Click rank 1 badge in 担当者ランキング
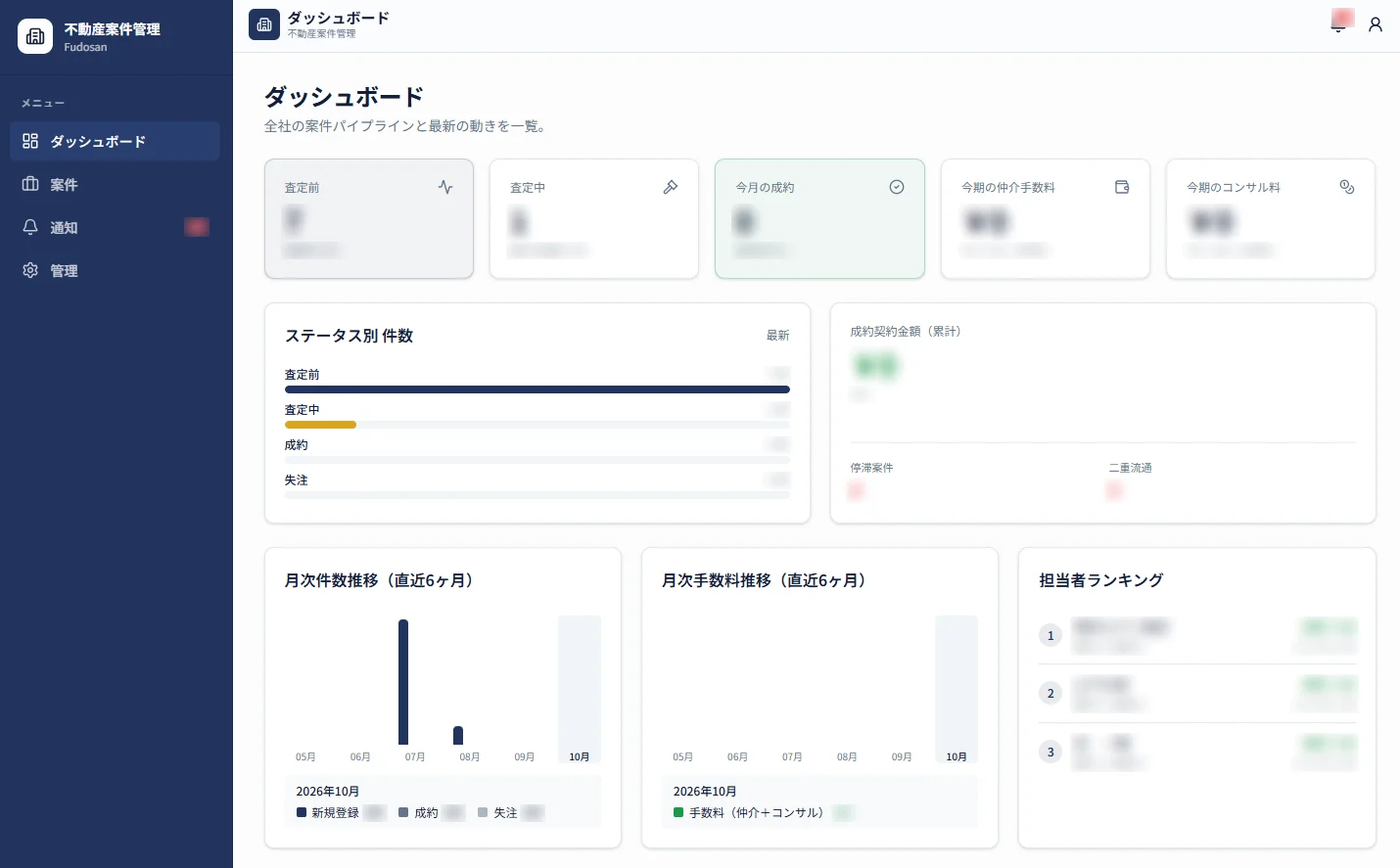 coord(1050,635)
